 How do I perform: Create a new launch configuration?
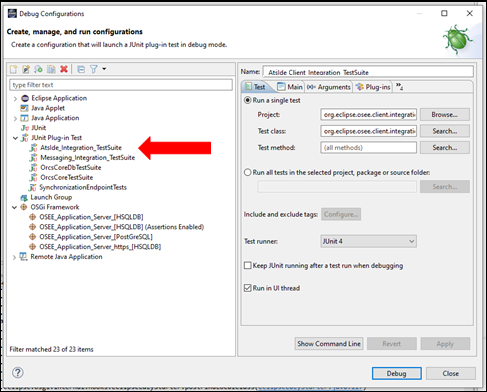pos(14,69)
